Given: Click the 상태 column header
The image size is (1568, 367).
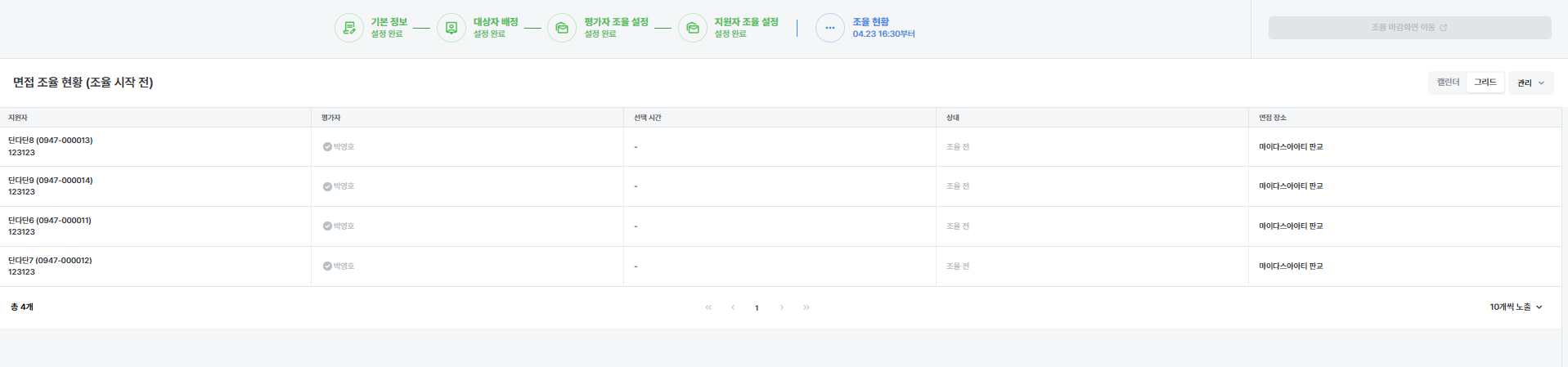Looking at the screenshot, I should coord(953,118).
